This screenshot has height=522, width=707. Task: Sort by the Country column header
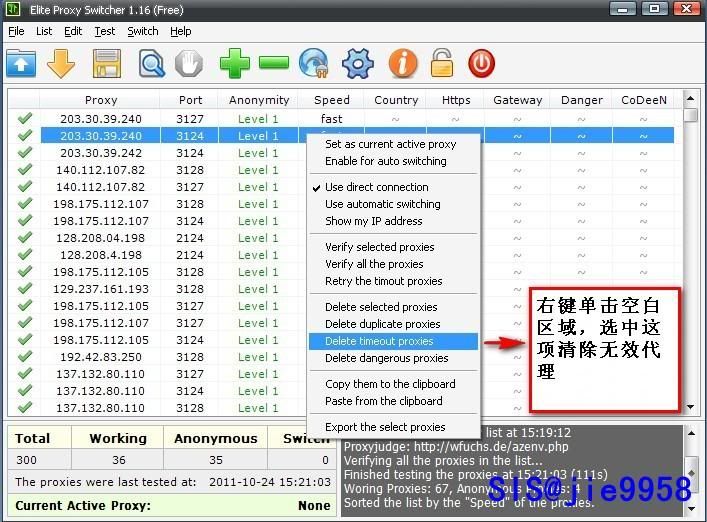[396, 100]
